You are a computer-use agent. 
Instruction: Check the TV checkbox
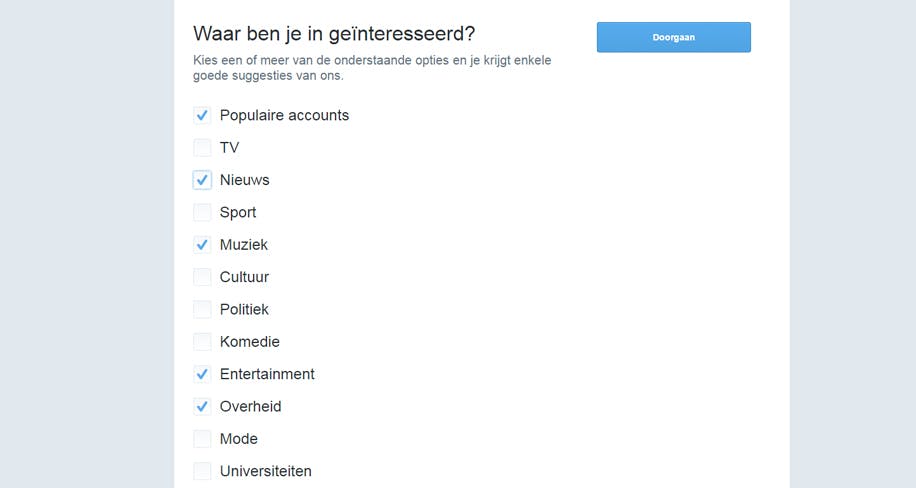pos(202,148)
